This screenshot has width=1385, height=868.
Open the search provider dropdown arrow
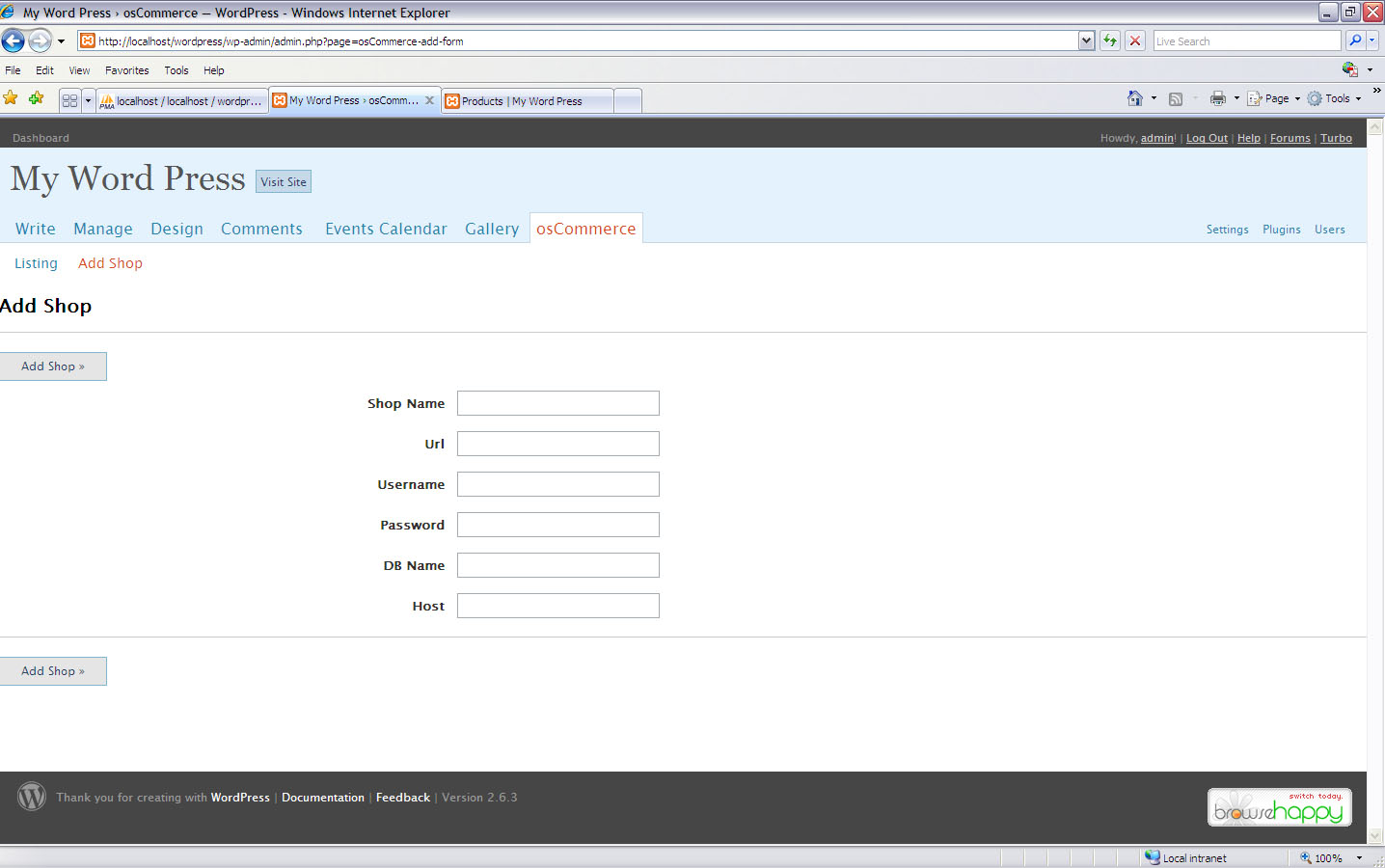[x=1372, y=41]
